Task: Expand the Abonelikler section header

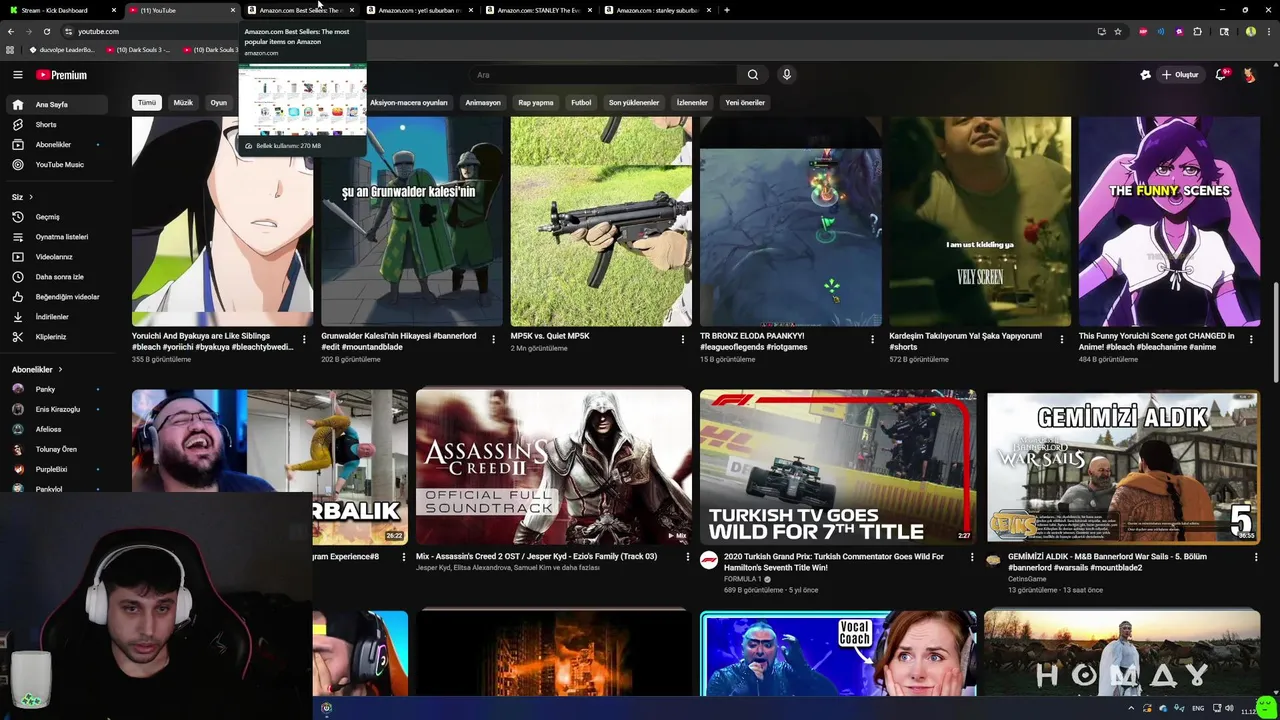Action: [37, 369]
